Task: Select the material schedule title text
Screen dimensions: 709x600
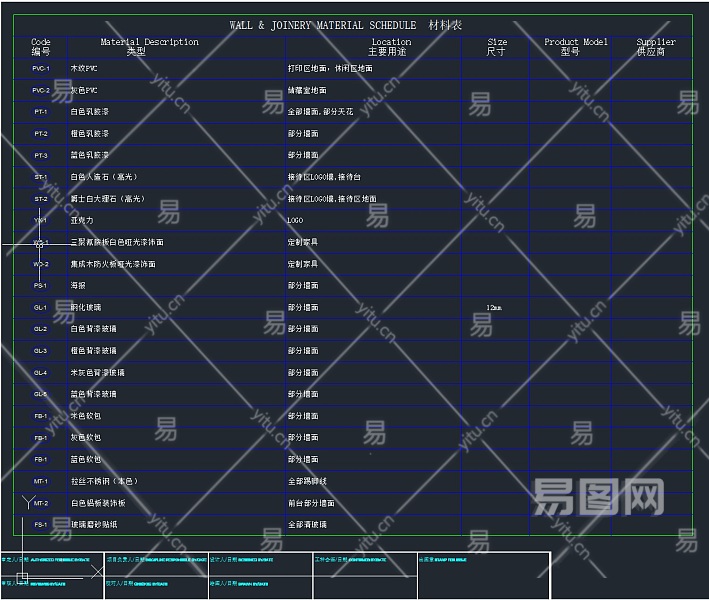Action: (x=344, y=25)
